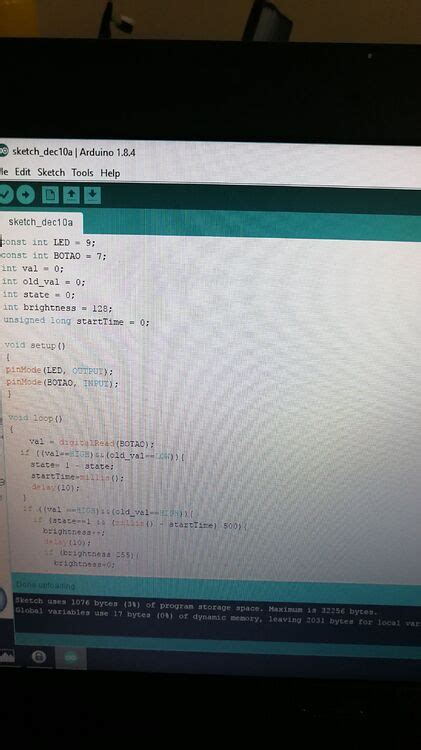Click the 'startTime=millis();' line
Viewport: 421px width, 750px height.
[78, 477]
